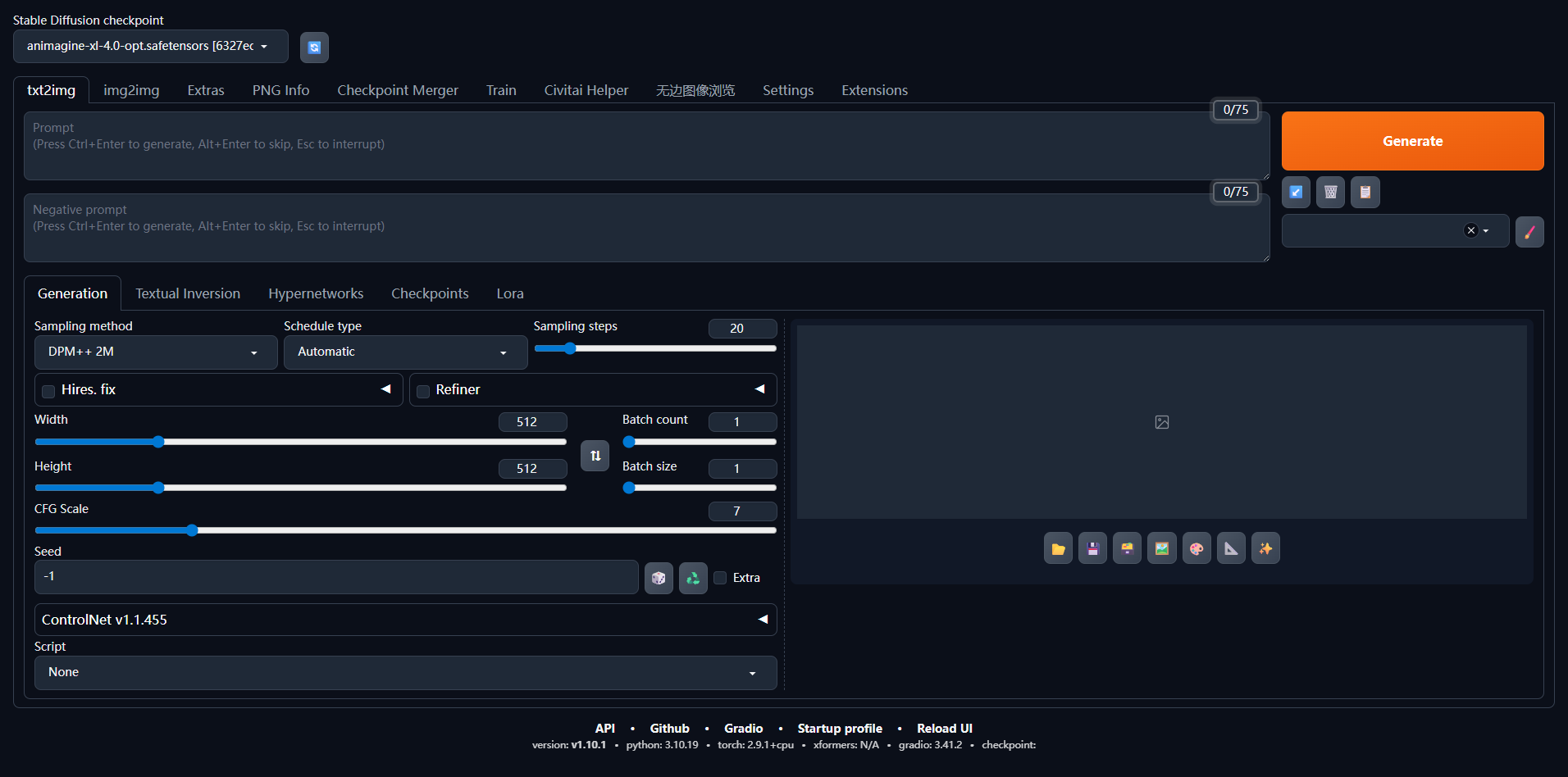Tick the Refiner checkbox

(423, 391)
